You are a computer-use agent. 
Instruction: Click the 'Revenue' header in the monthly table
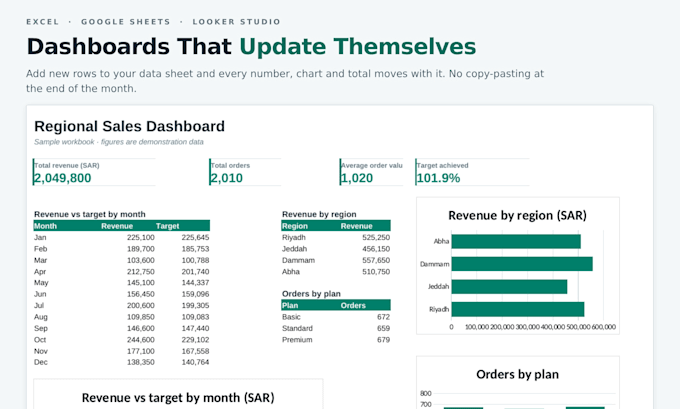click(x=117, y=226)
